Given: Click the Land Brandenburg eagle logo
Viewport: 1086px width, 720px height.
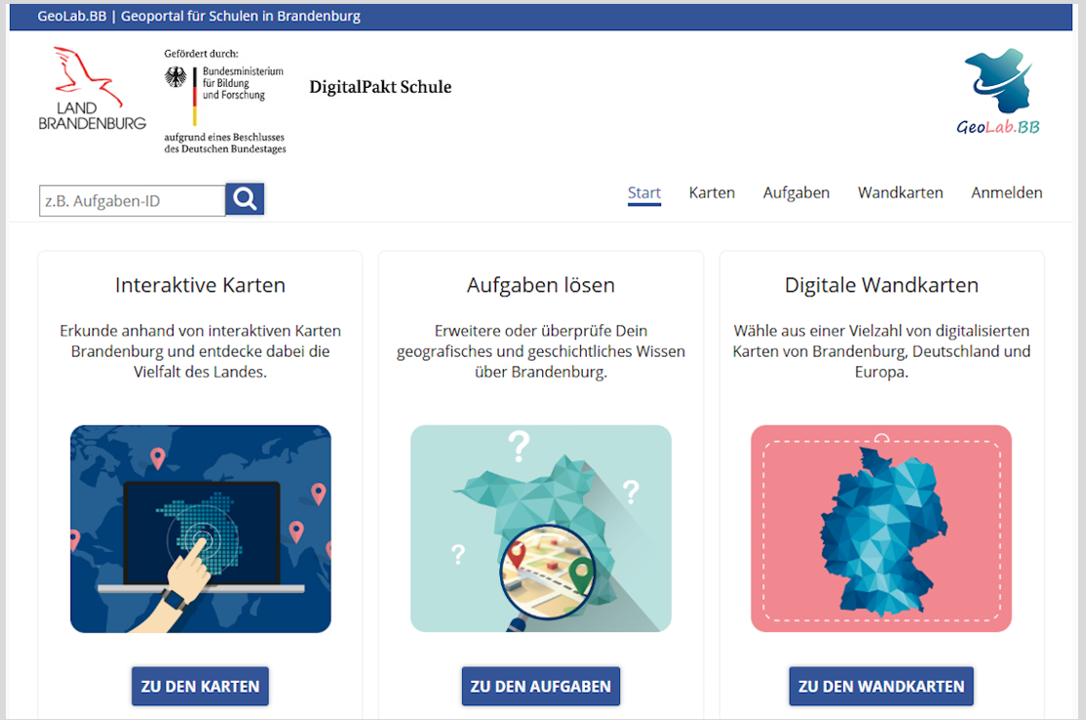Looking at the screenshot, I should click(91, 89).
